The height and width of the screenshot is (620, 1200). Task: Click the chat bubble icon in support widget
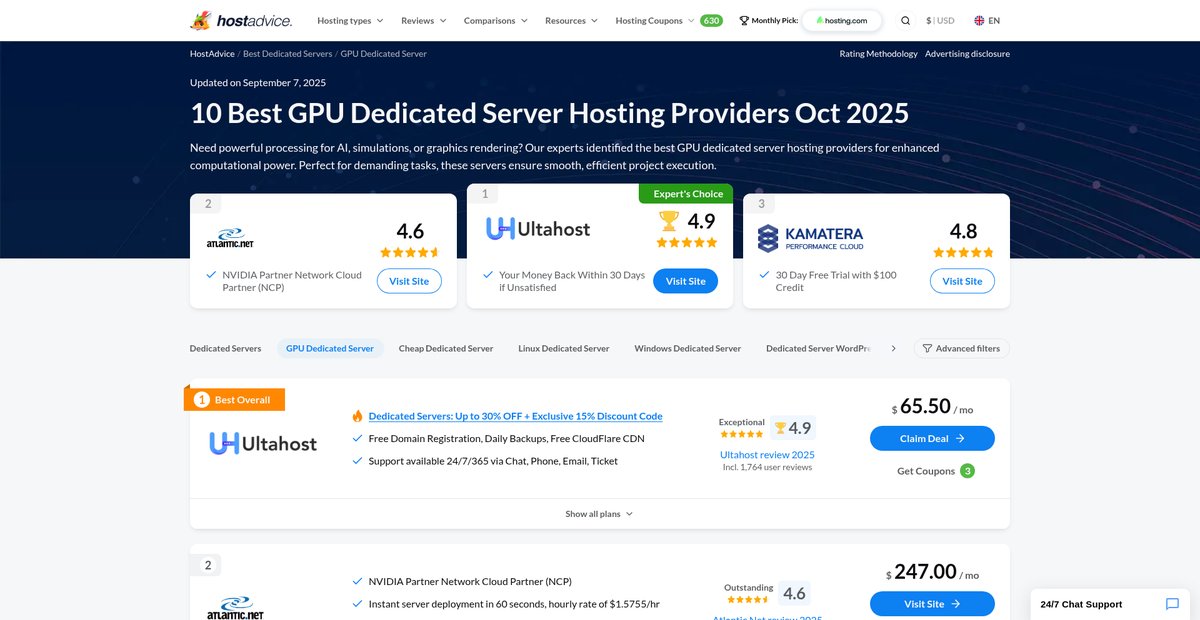point(1172,604)
